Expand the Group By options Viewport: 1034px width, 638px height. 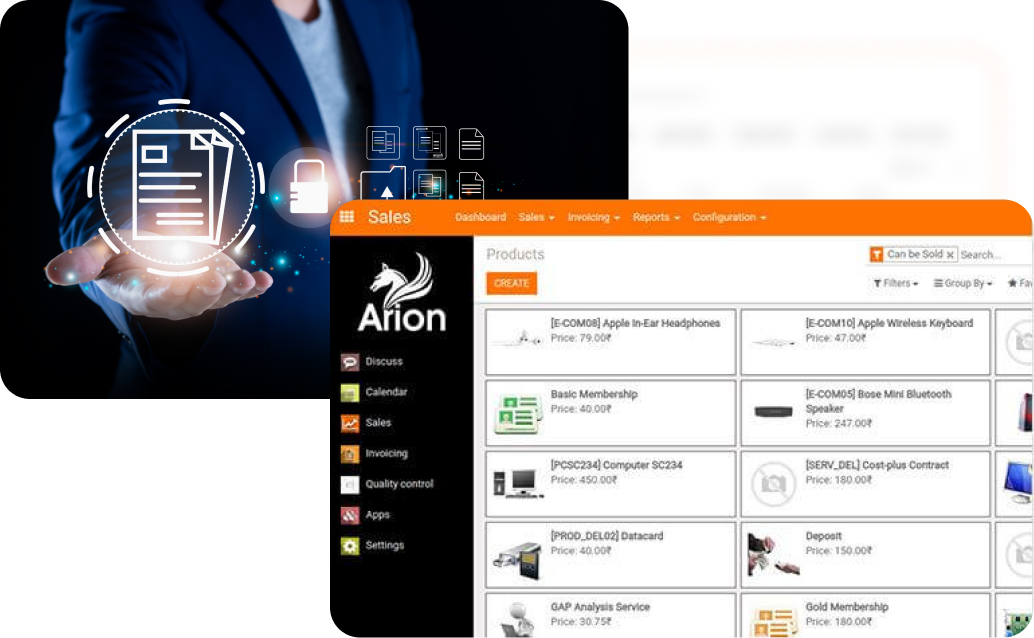[963, 284]
